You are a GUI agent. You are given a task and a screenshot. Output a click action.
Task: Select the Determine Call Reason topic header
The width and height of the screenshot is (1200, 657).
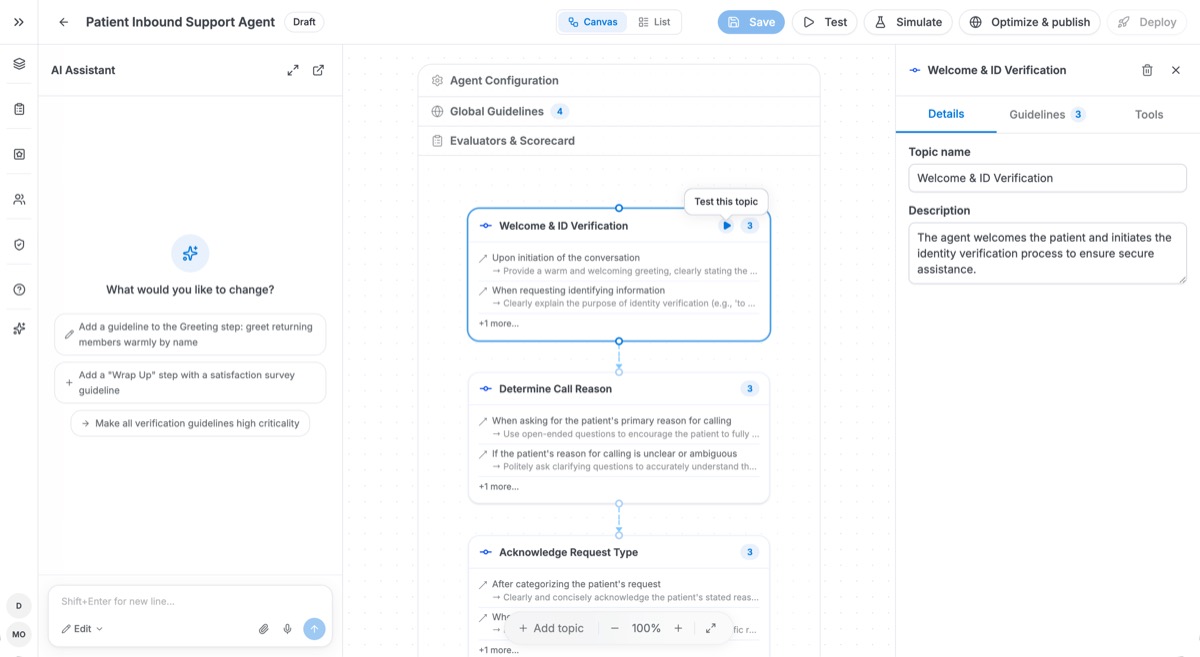(x=619, y=389)
